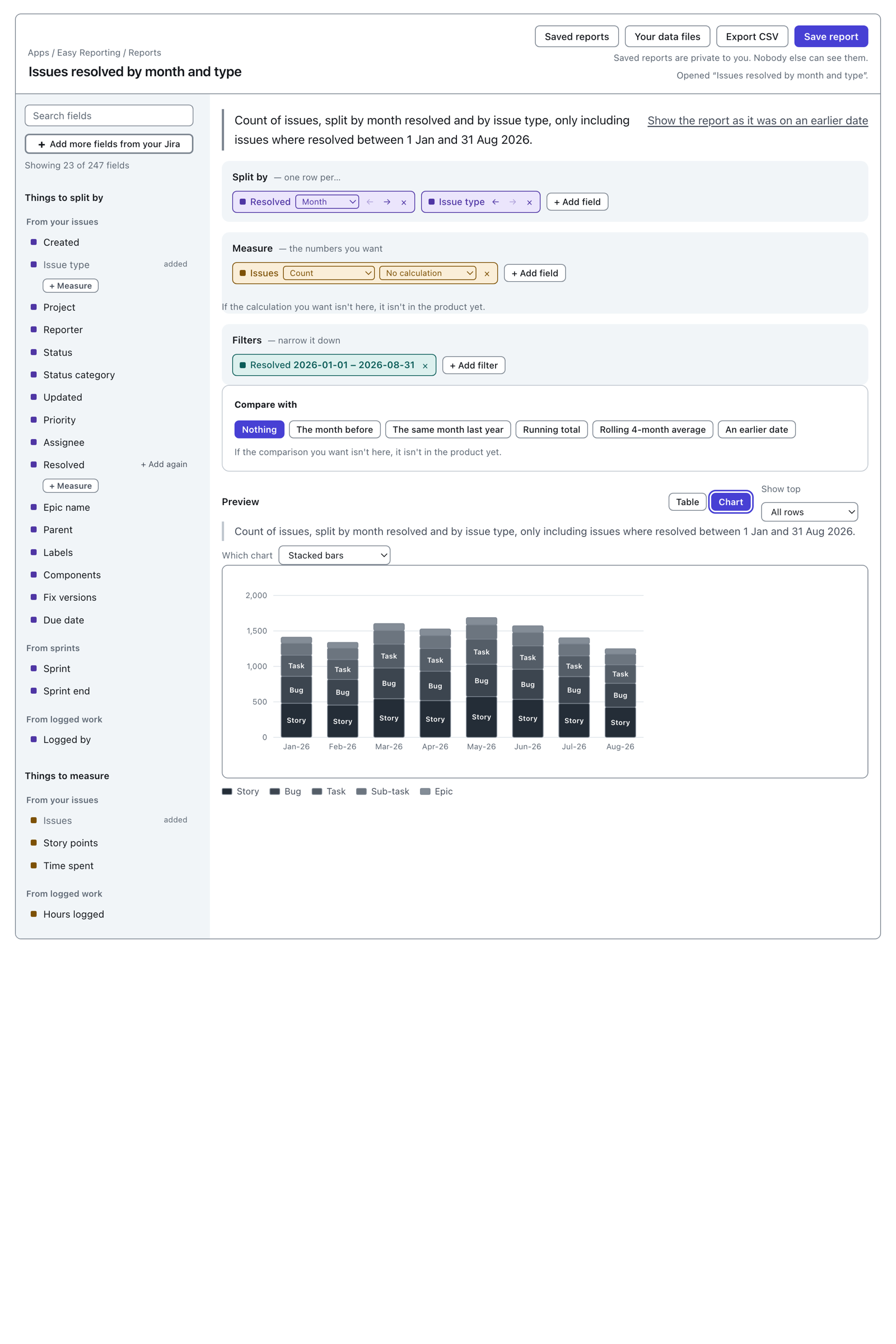The image size is (896, 1344).
Task: Click the Story legend swatch
Action: point(227,791)
